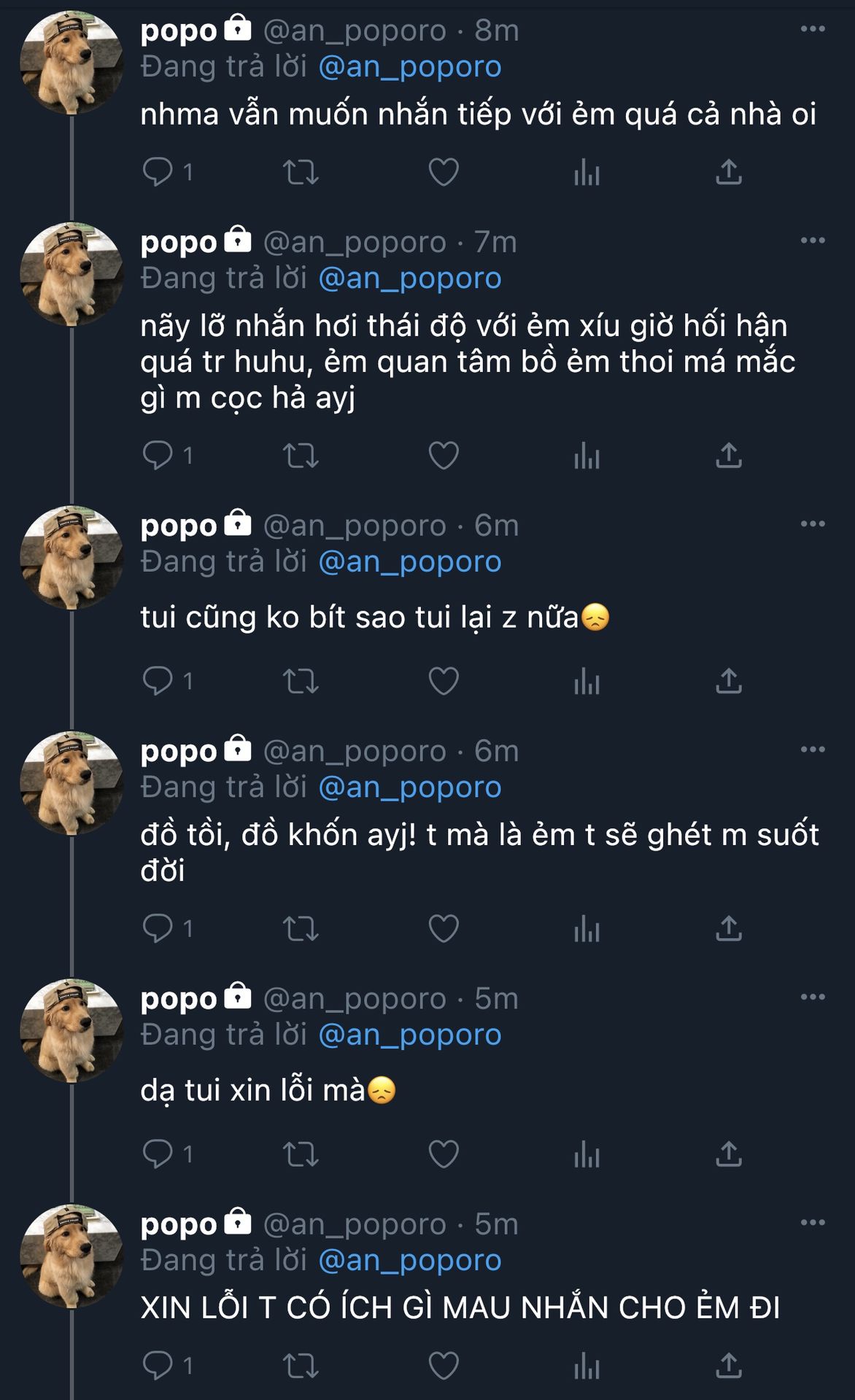Screen dimensions: 855x1400
Task: Share the "đồ tồi, đồ khốn" tweet
Action: point(729,928)
